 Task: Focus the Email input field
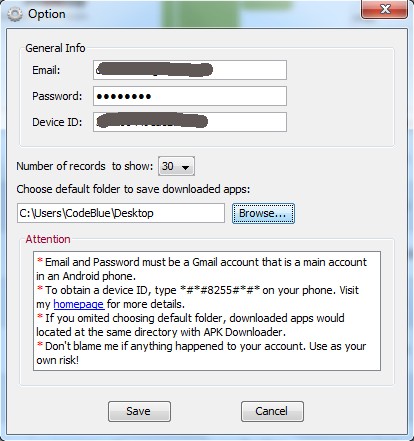click(x=190, y=70)
